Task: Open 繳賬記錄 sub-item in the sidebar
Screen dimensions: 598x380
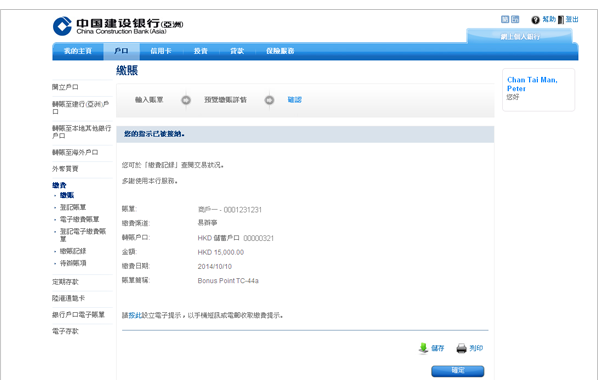Action: click(73, 251)
